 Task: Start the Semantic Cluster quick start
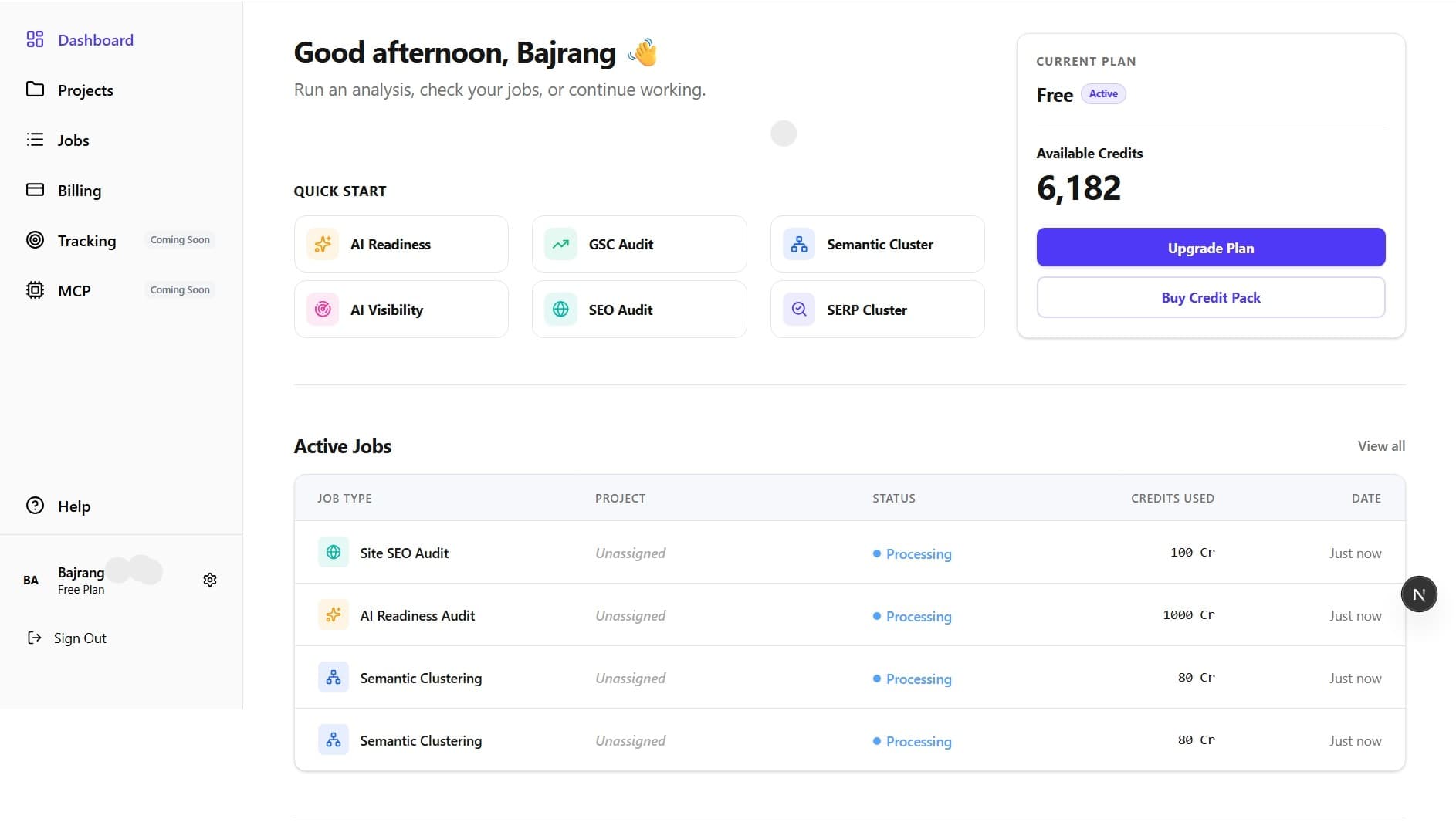pyautogui.click(x=878, y=244)
